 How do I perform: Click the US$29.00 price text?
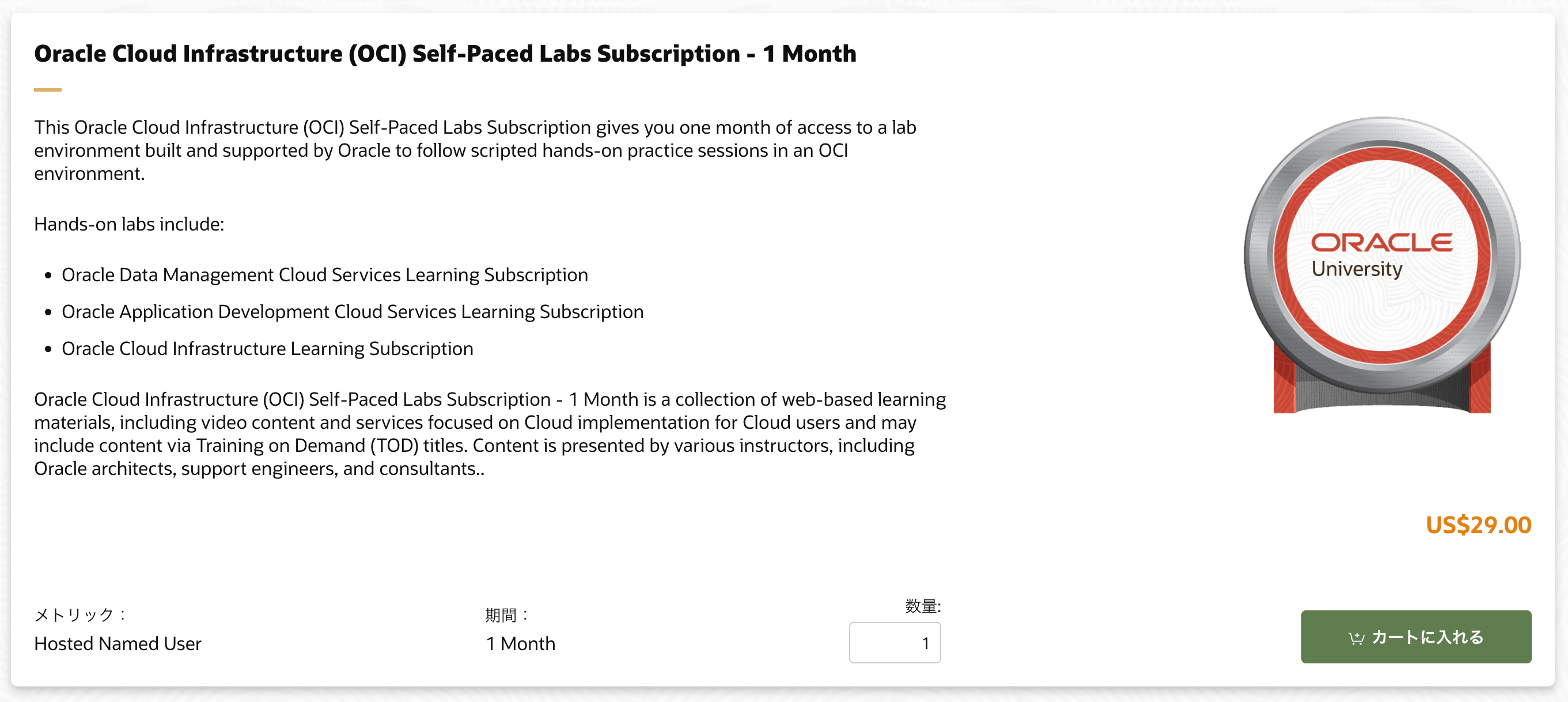click(x=1478, y=525)
